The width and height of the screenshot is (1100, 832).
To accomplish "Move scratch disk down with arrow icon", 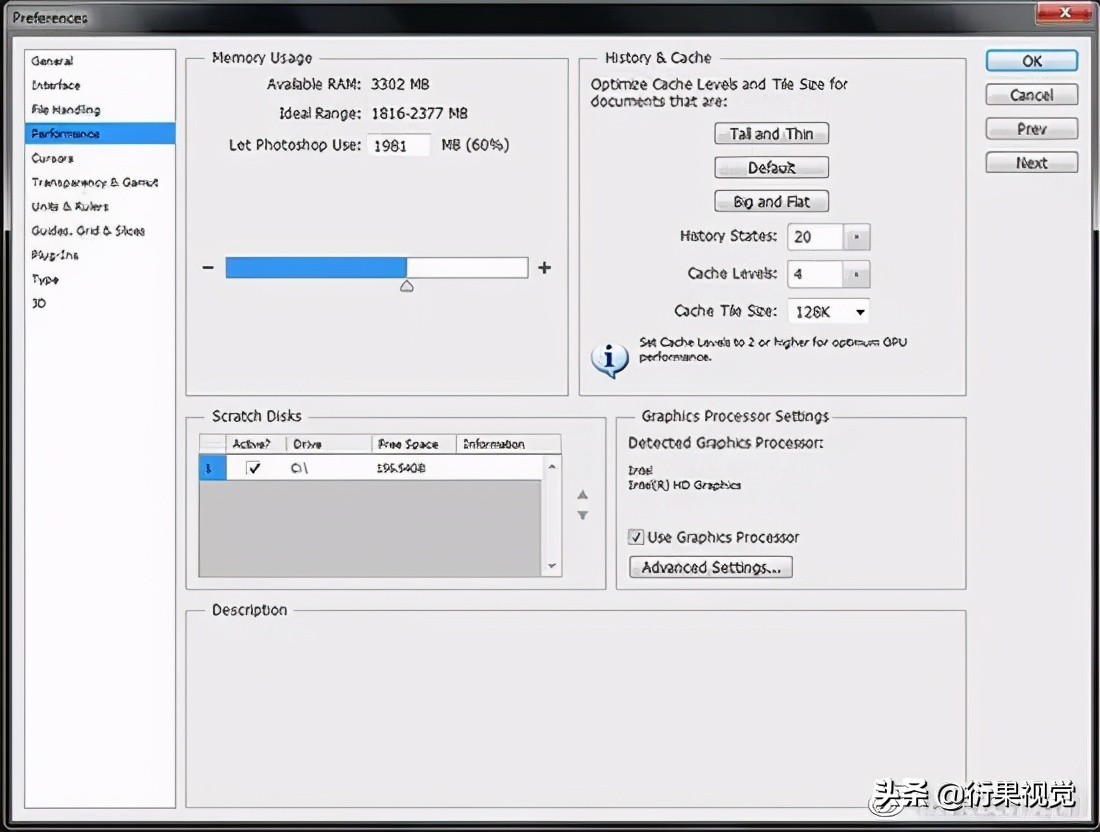I will 583,516.
